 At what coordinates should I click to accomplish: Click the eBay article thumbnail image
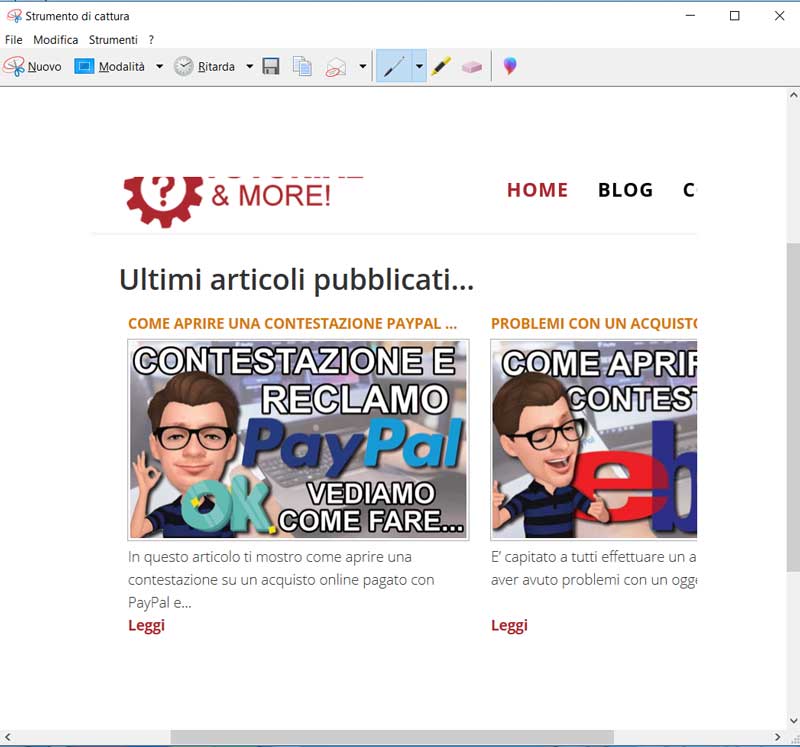click(594, 439)
